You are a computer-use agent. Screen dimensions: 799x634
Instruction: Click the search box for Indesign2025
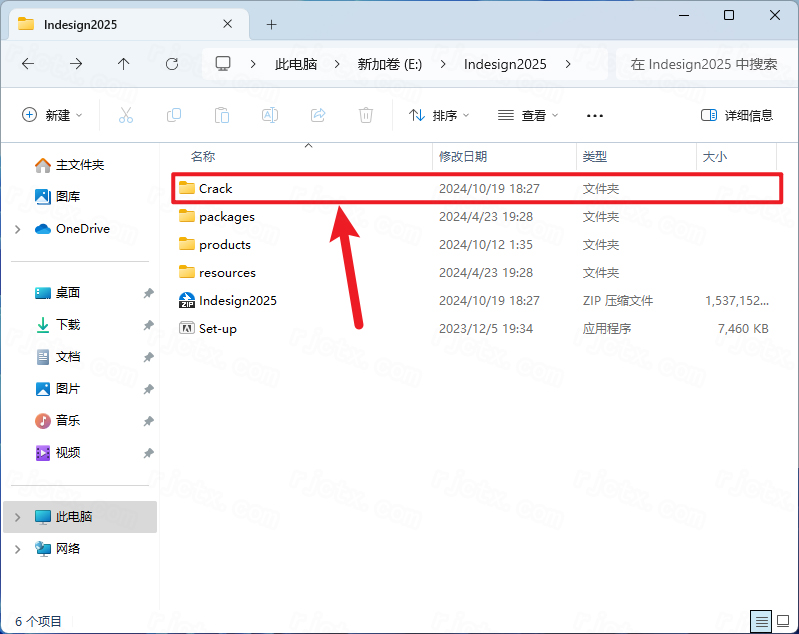pos(704,63)
